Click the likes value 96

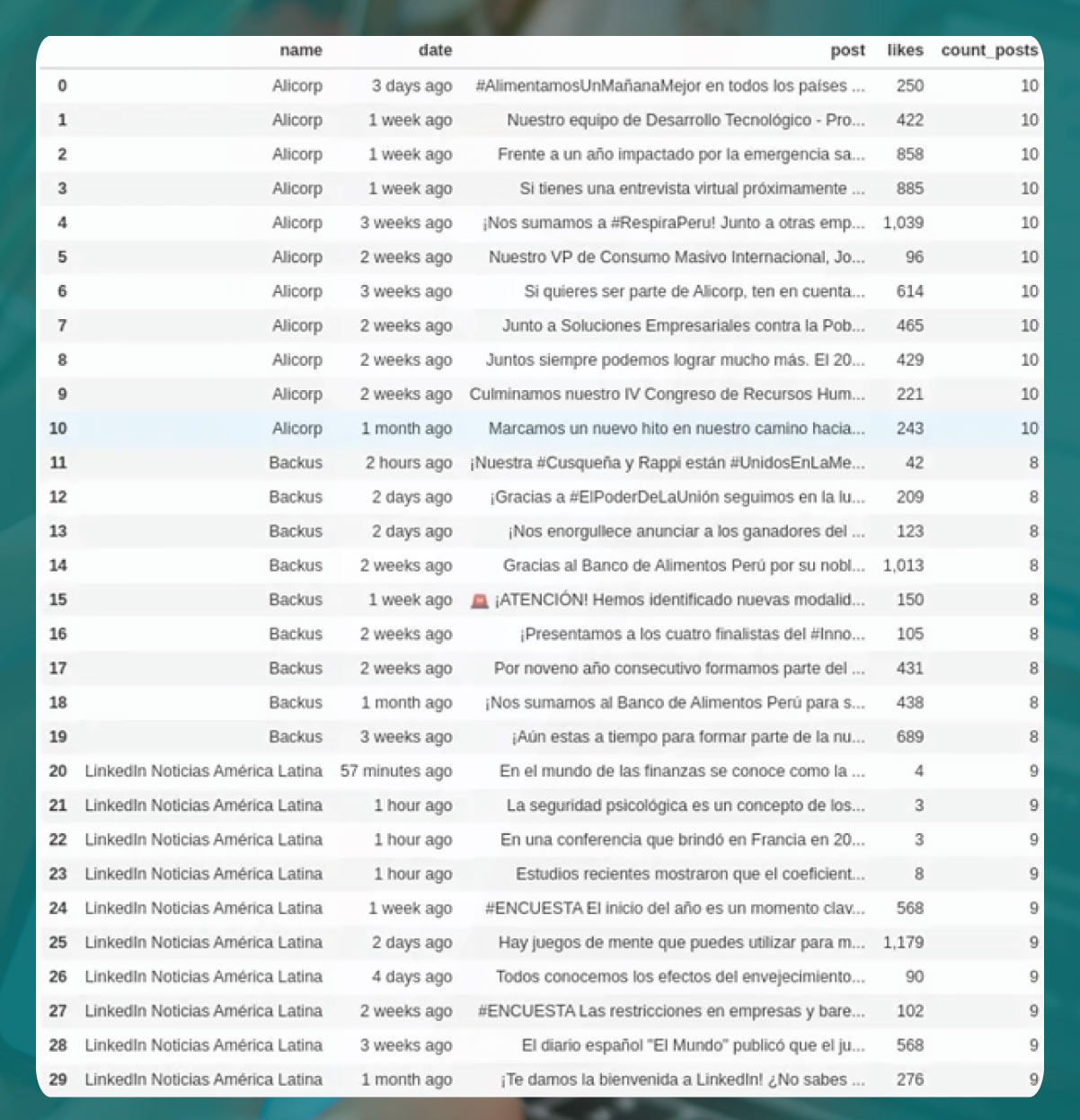(x=914, y=256)
